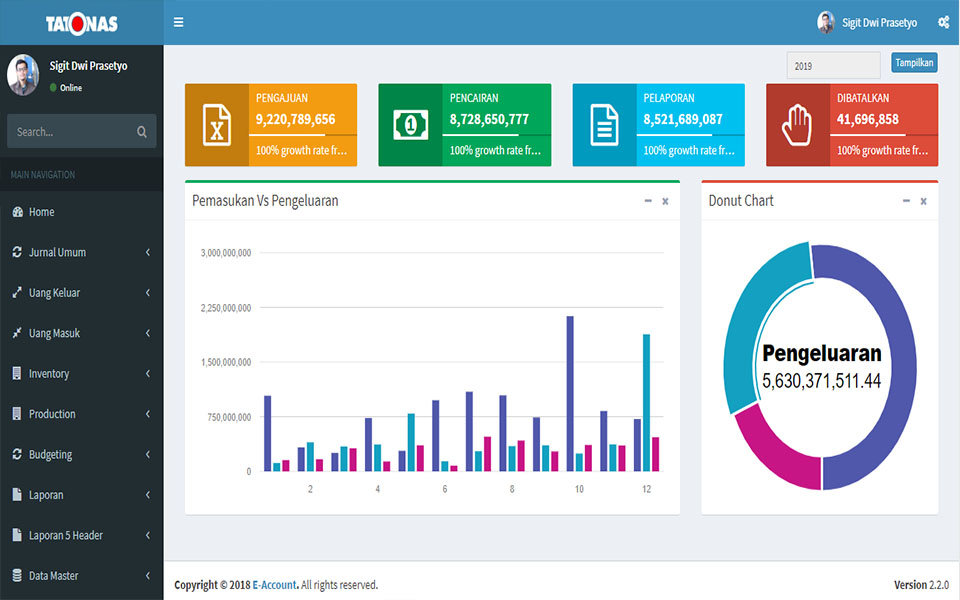Open the Laporan 5 Header menu

81,535
